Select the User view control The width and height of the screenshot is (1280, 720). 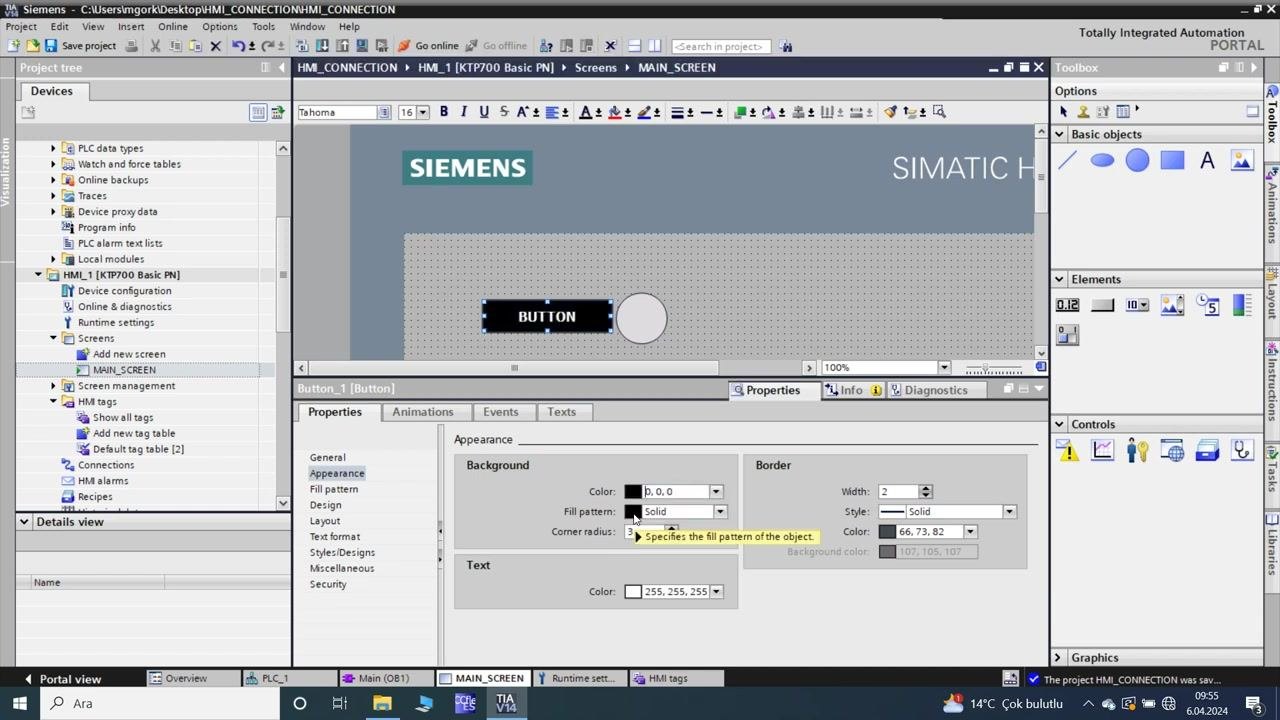pos(1137,451)
